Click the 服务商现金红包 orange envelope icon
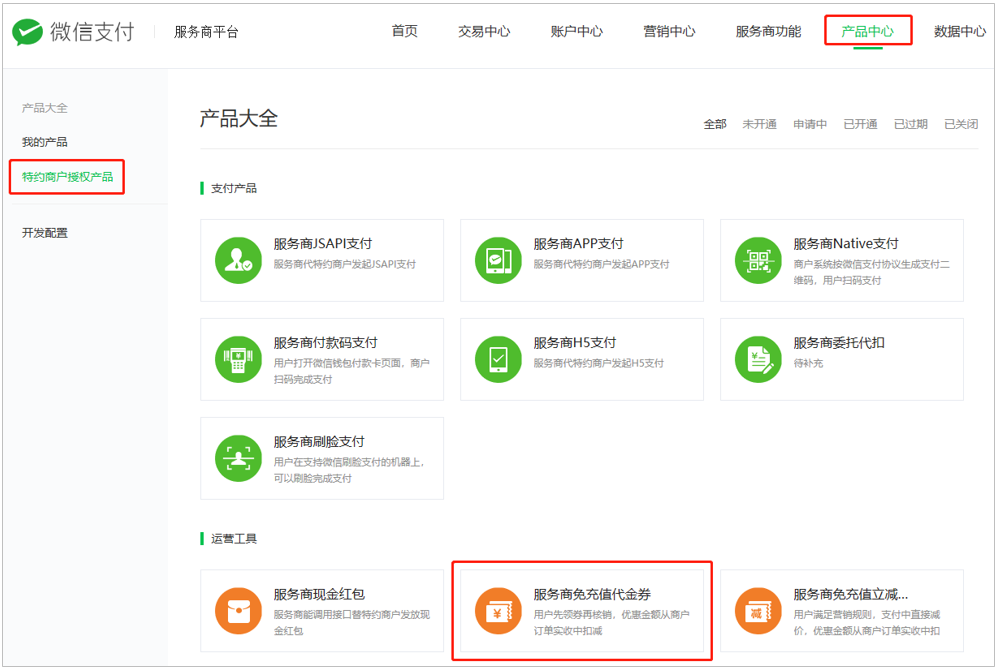Screen dimensions: 1001x671 (238, 611)
